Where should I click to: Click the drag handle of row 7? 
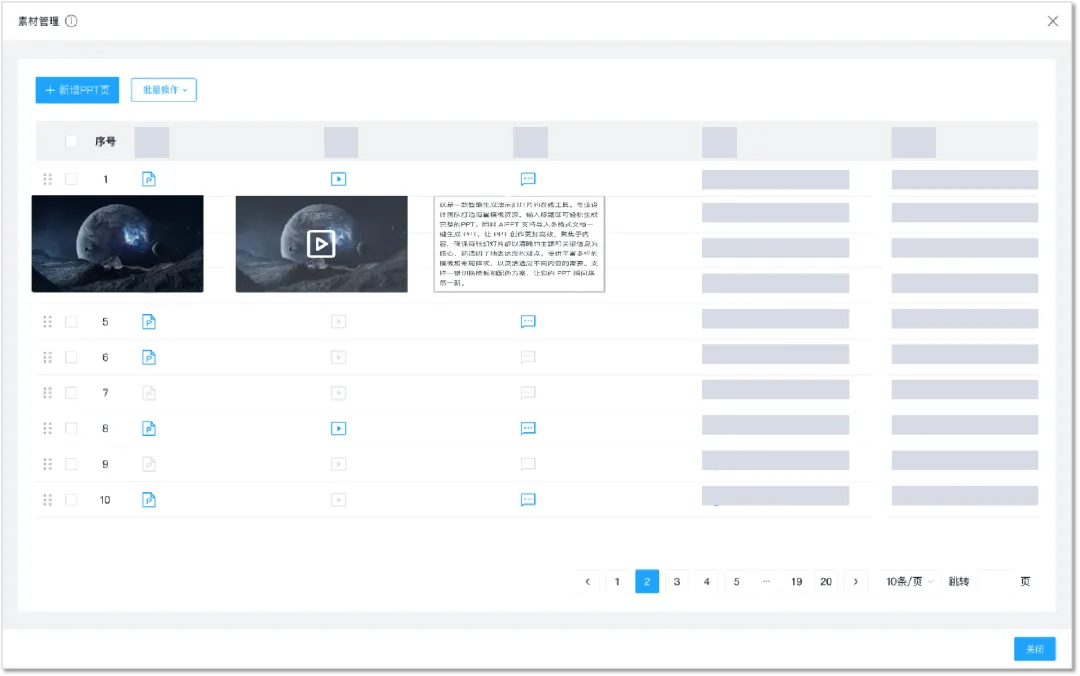(48, 393)
